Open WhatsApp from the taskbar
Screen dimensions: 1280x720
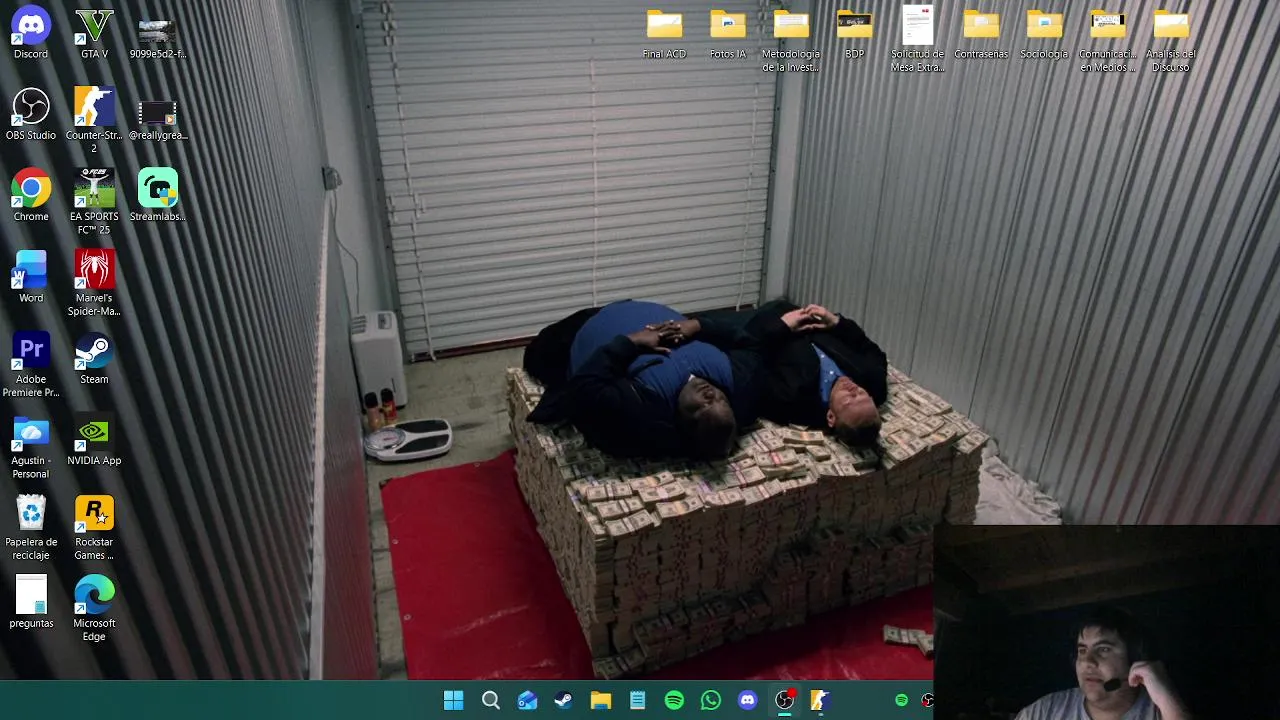point(711,700)
